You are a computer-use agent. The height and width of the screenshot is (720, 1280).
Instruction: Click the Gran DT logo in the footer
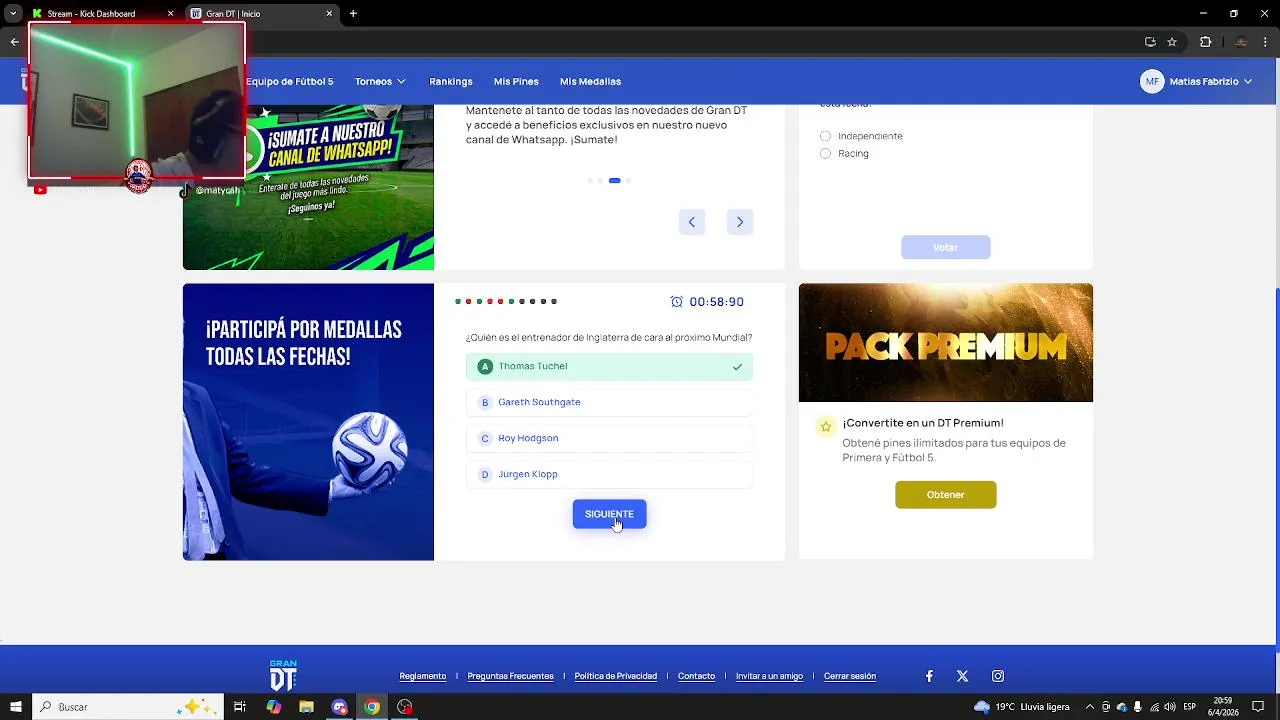point(283,675)
